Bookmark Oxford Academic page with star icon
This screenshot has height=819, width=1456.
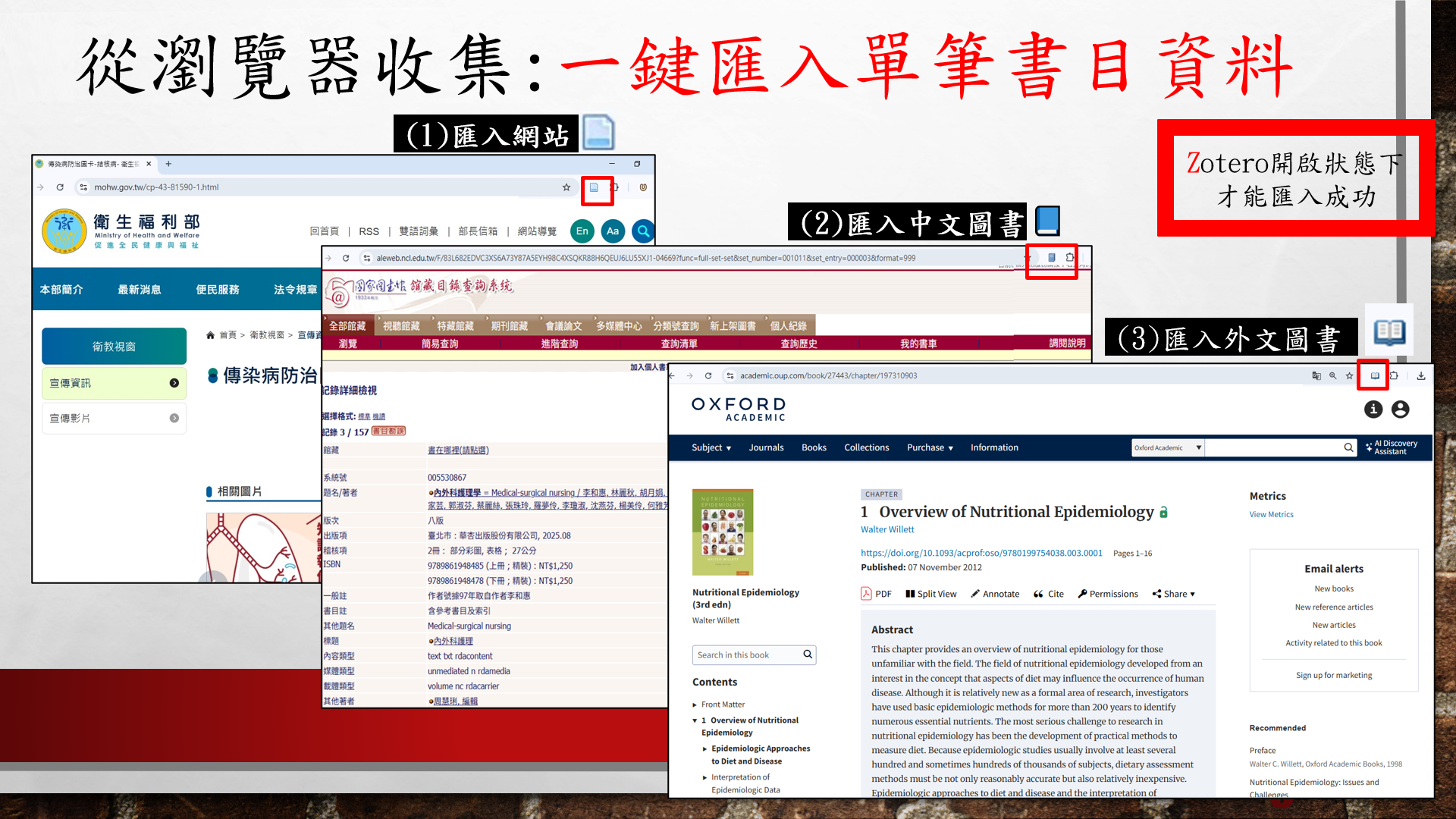1349,375
